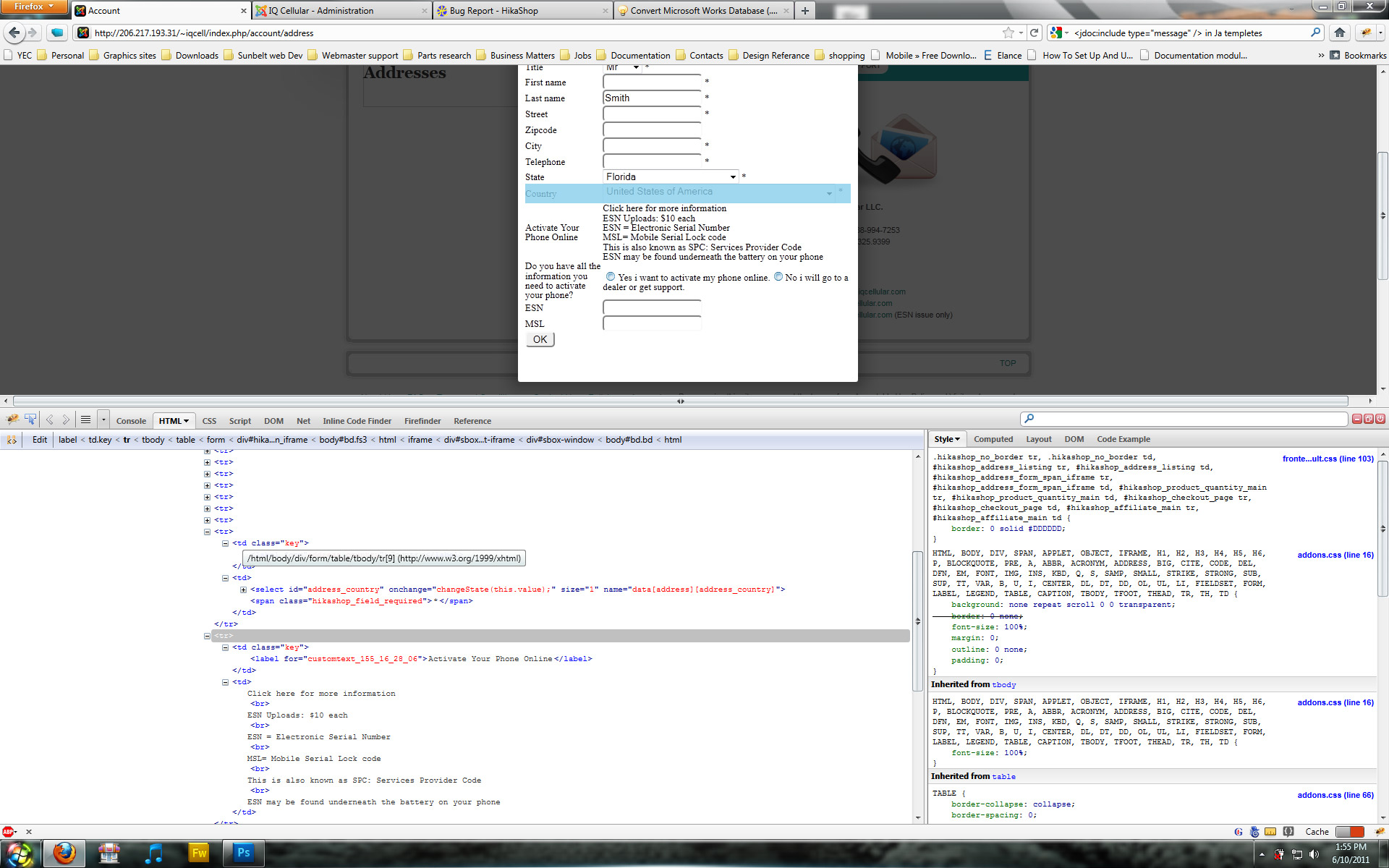Screen dimensions: 1389x868
Task: Click the Firebug bug icon
Action: [13, 420]
